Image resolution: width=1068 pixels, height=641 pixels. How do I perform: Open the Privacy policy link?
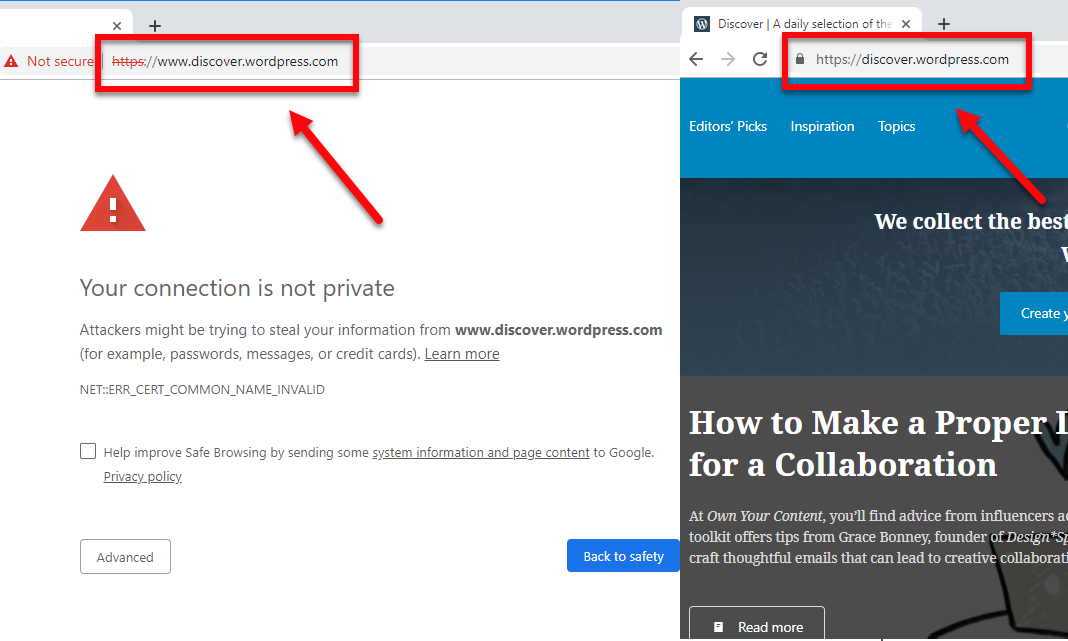[143, 477]
